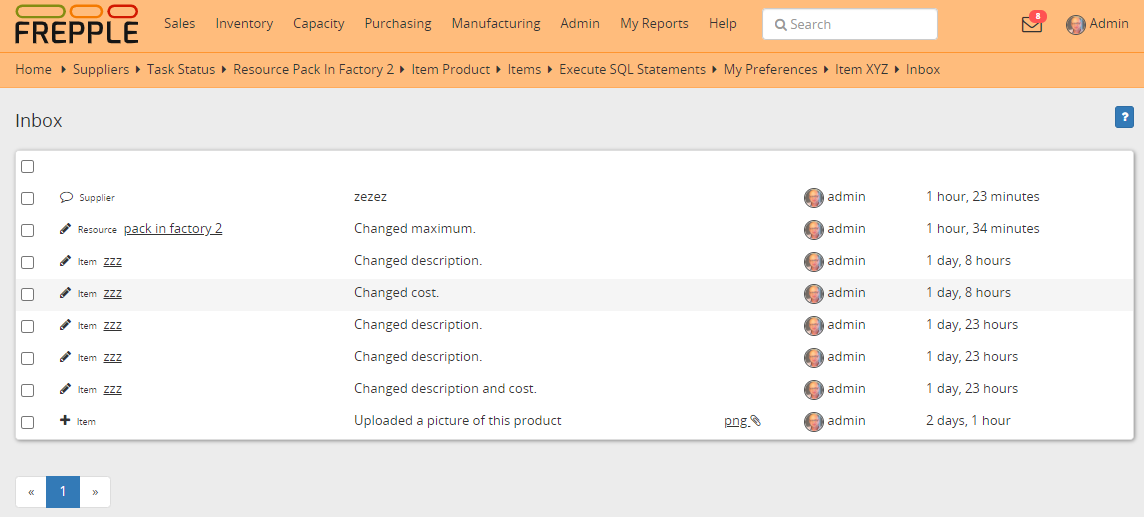Click the plus icon on uploaded picture row
Image resolution: width=1144 pixels, height=517 pixels.
coord(66,421)
